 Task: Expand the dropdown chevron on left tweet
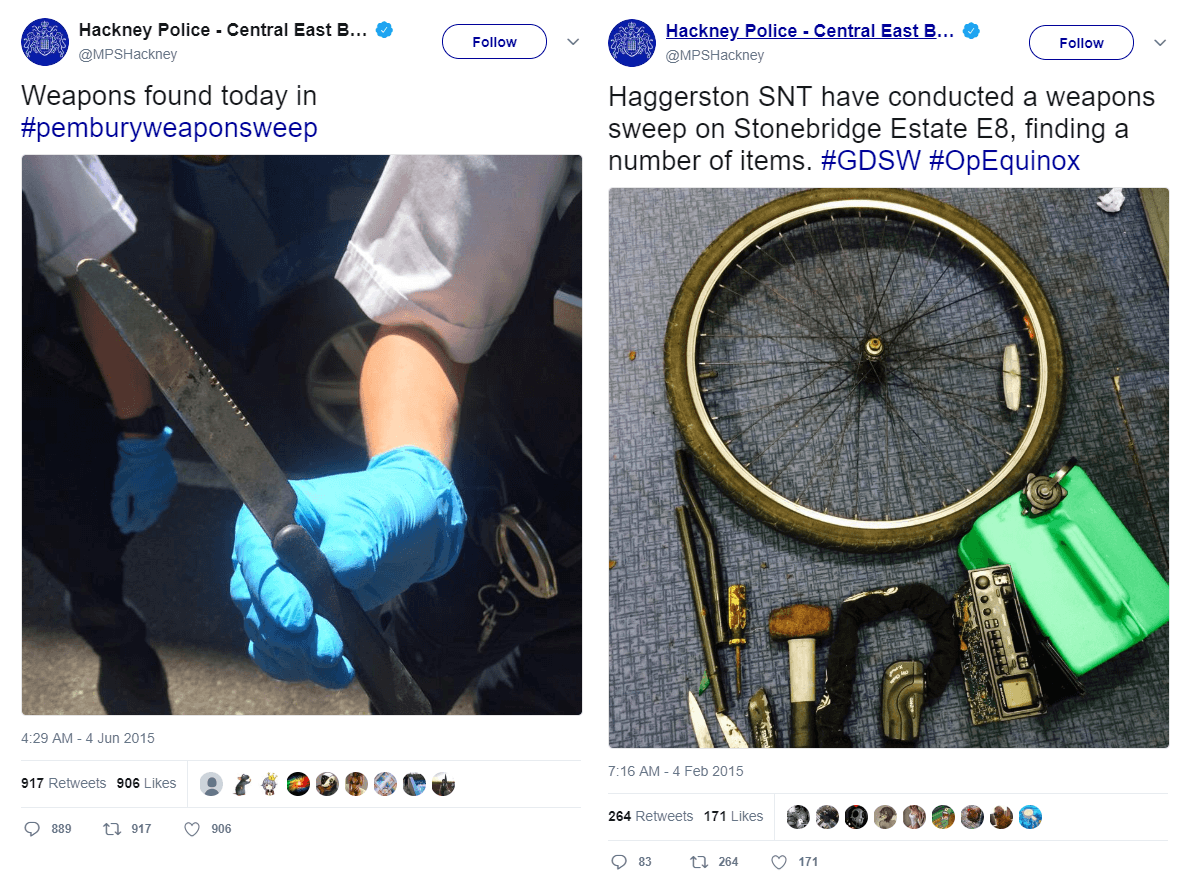[x=573, y=42]
